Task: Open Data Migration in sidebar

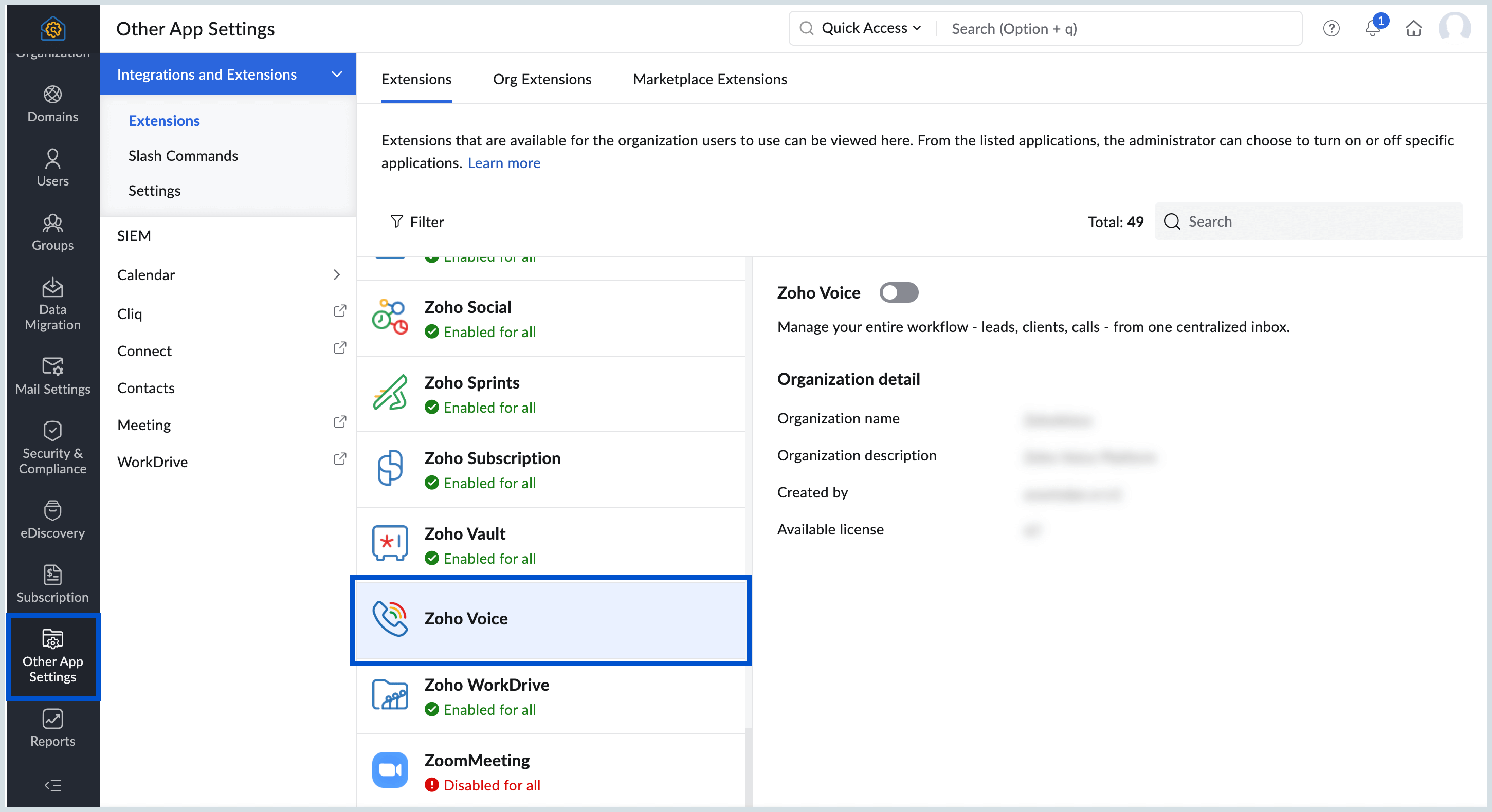Action: coord(53,304)
